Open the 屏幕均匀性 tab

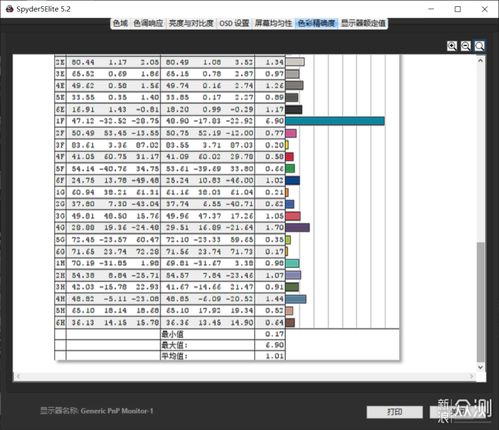pyautogui.click(x=273, y=23)
